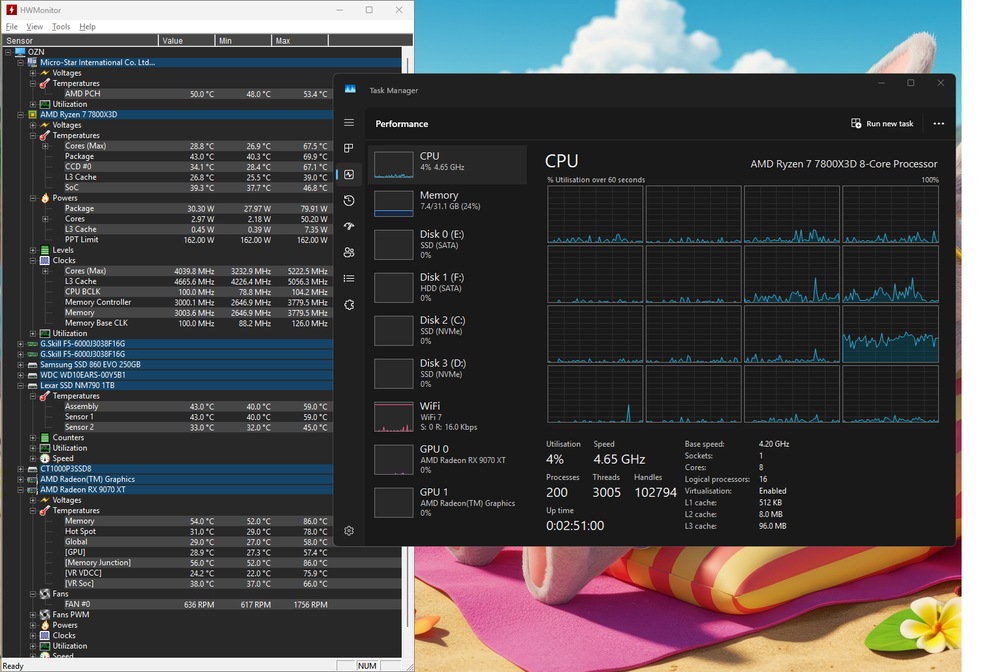The width and height of the screenshot is (1000, 672).
Task: Collapse the AMD Ryzen 7 7800X3D node
Action: pos(20,115)
